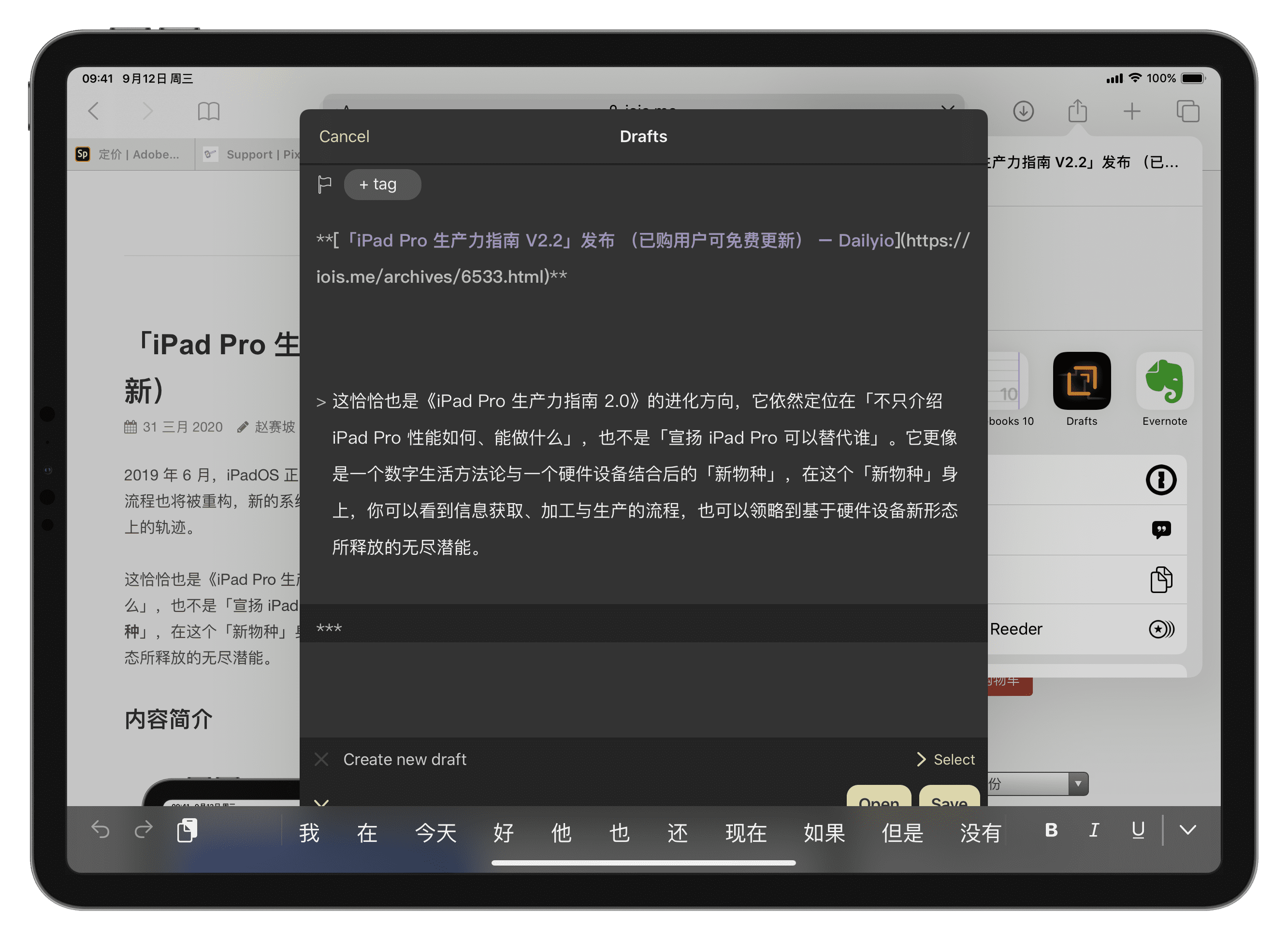Tap the 1Password action icon
This screenshot has height=940, width=1288.
(1161, 480)
